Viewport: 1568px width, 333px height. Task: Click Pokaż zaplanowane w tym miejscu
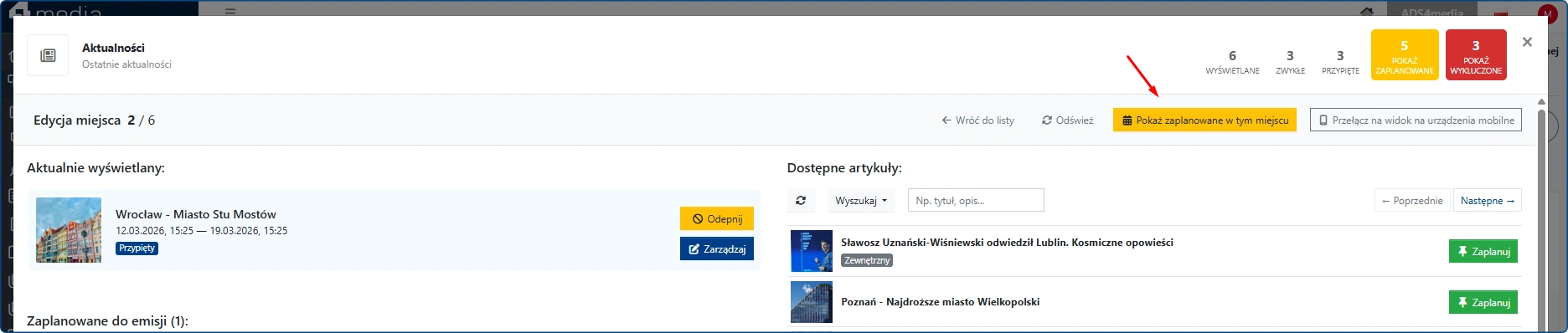(1204, 120)
